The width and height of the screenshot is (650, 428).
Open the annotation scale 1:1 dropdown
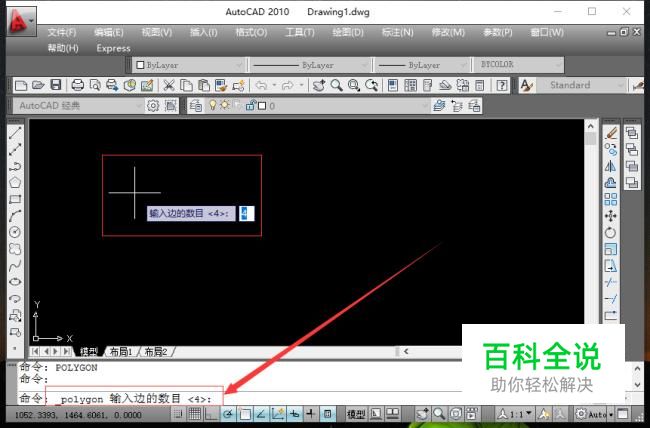[514, 414]
